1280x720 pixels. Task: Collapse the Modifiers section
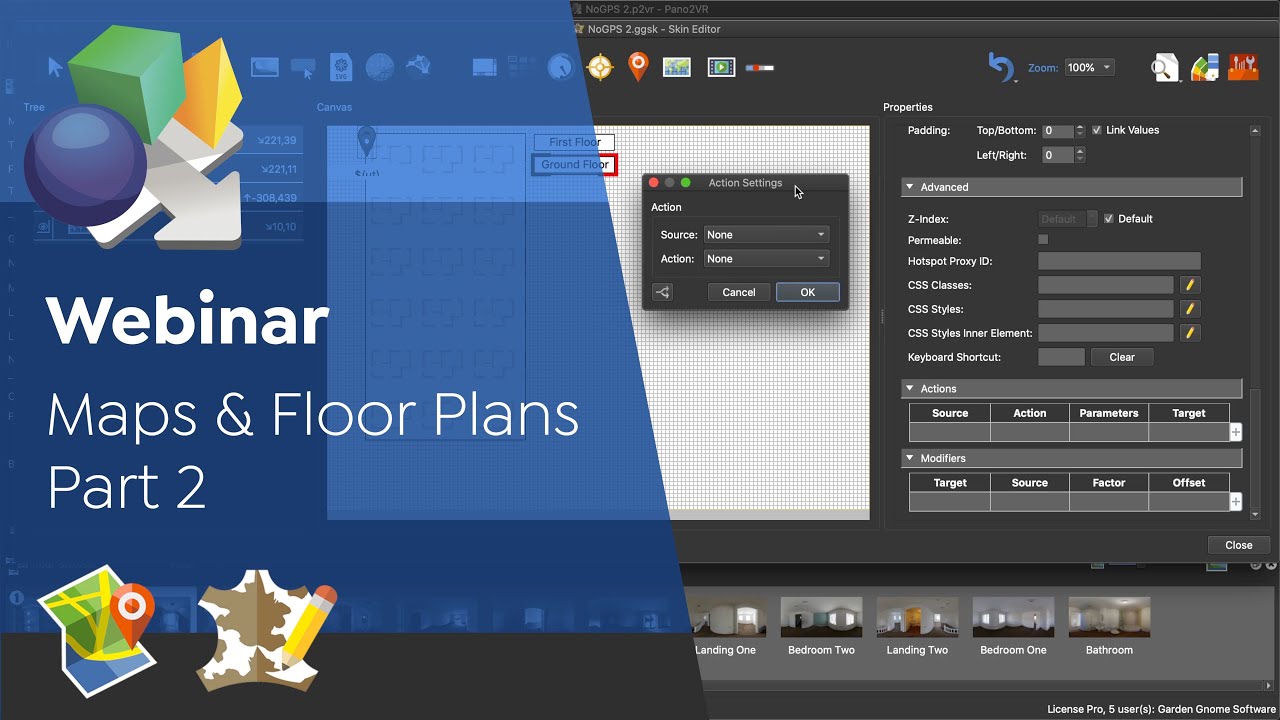[x=1072, y=458]
